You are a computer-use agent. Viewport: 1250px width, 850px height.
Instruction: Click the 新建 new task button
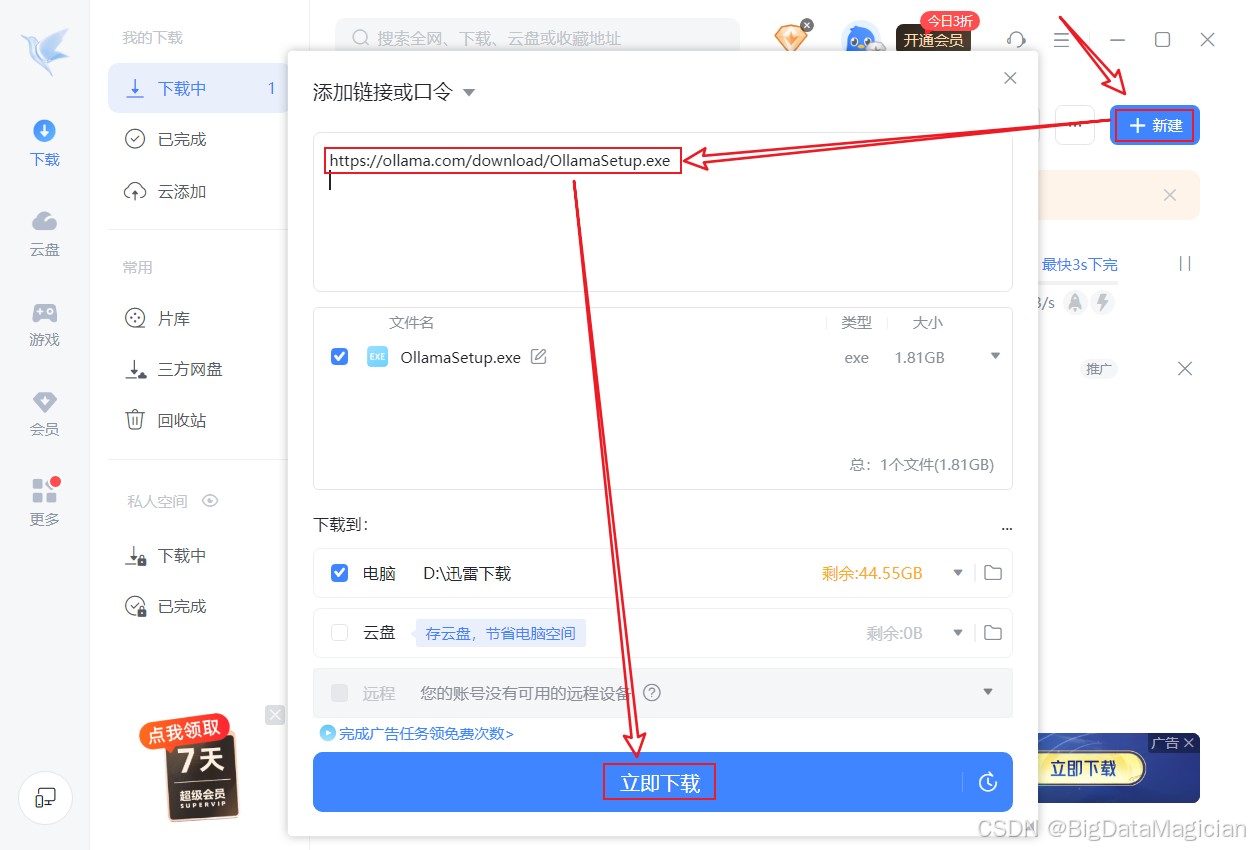pyautogui.click(x=1155, y=125)
